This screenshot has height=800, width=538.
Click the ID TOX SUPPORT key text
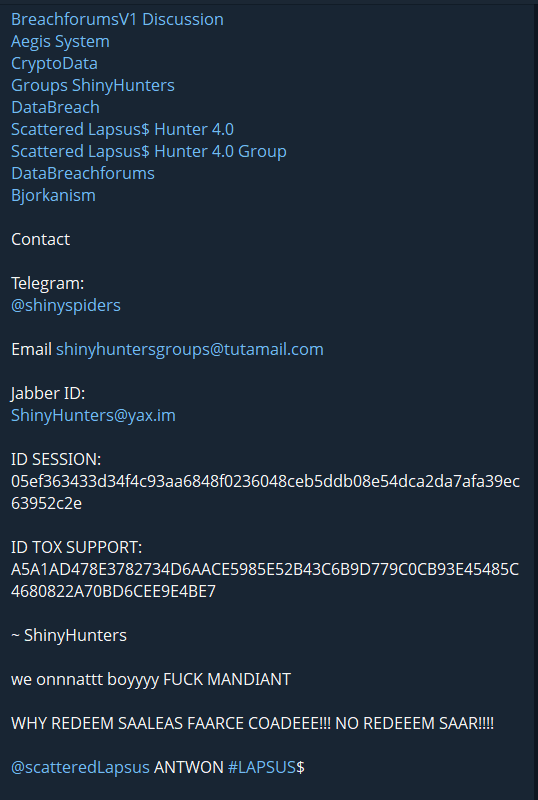click(265, 580)
